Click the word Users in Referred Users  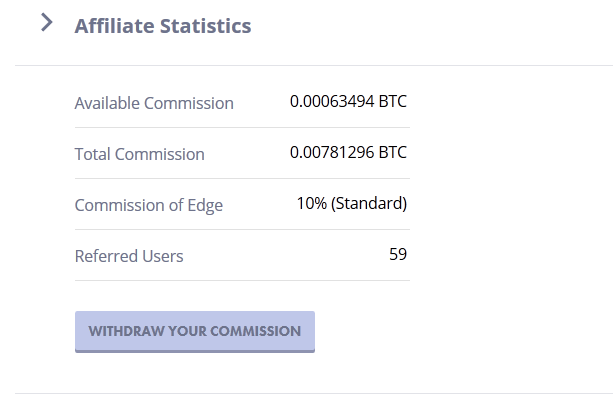pyautogui.click(x=162, y=256)
